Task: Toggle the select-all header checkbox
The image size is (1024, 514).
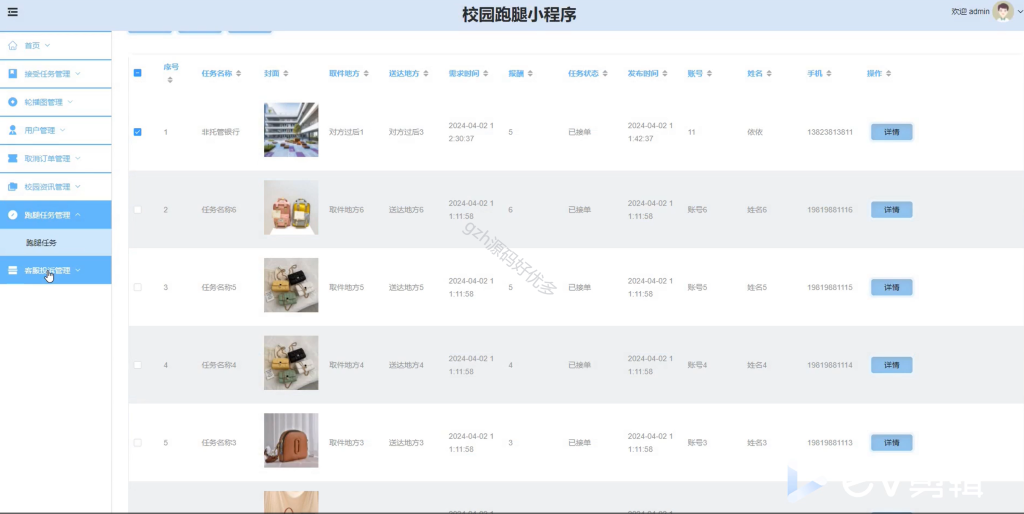Action: (x=137, y=73)
